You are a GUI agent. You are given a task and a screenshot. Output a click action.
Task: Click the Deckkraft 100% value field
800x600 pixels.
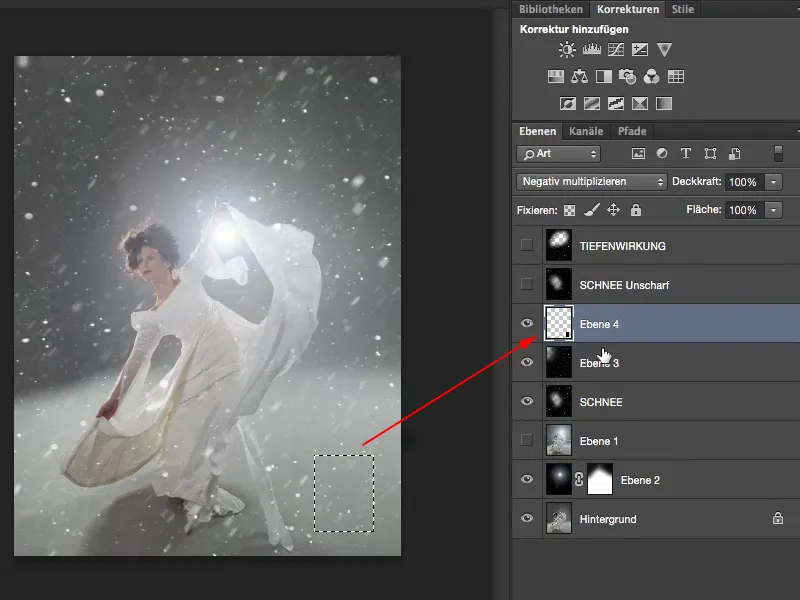coord(744,182)
